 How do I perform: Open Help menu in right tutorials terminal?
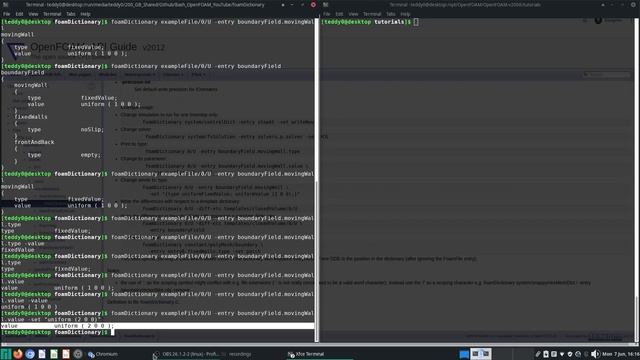click(x=405, y=14)
